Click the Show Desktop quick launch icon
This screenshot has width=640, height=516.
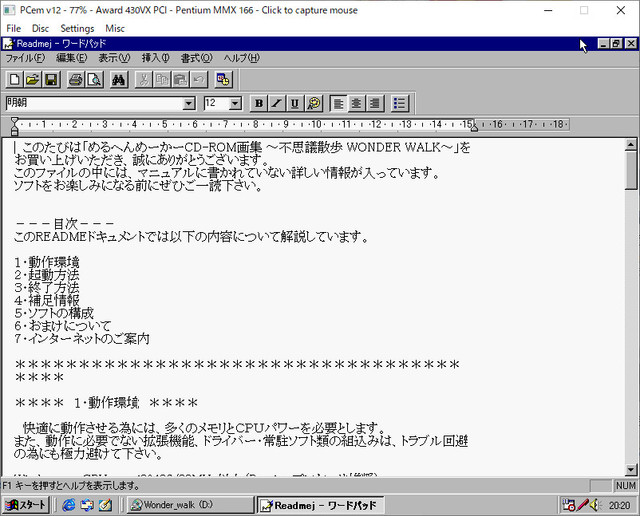(105, 505)
